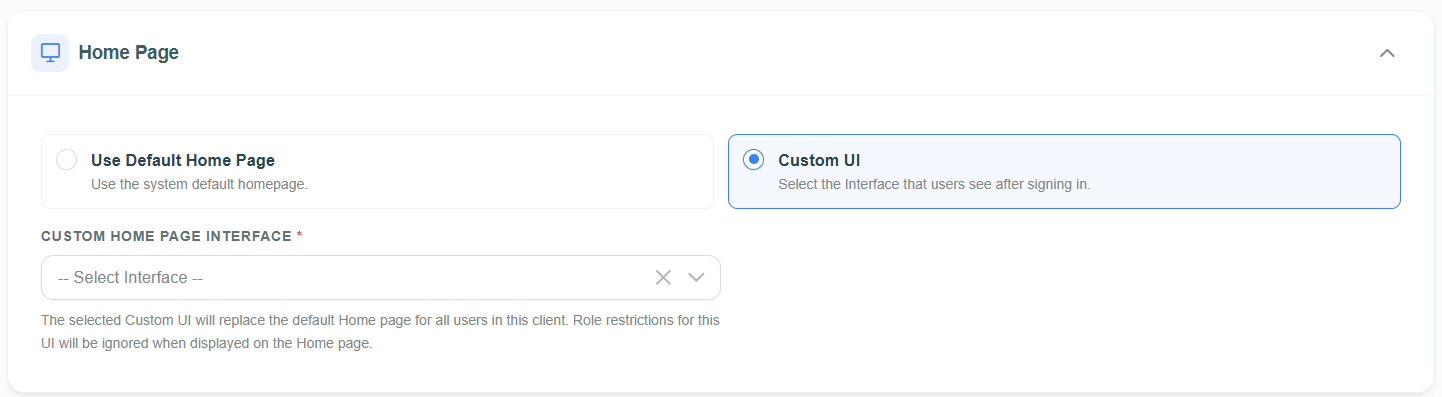Click the Custom Home Page Interface field
The image size is (1442, 397).
[381, 277]
